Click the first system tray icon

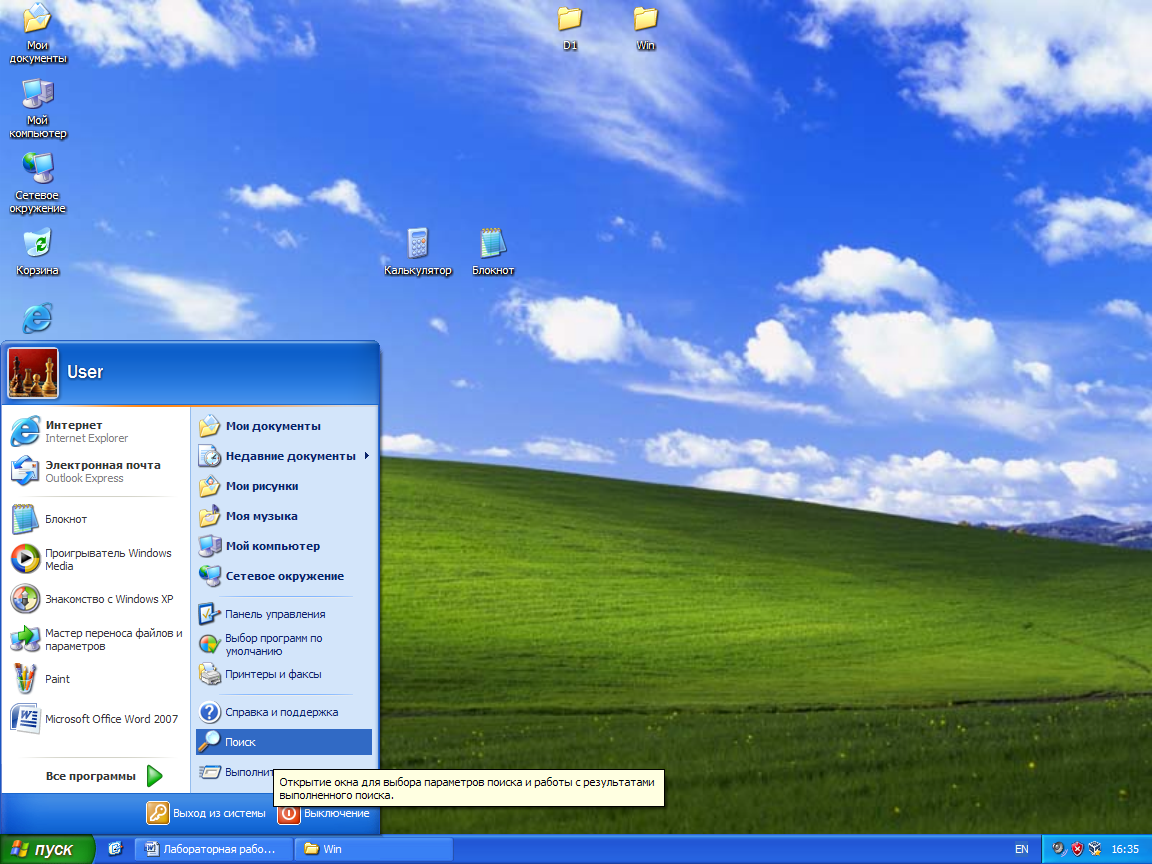1059,849
